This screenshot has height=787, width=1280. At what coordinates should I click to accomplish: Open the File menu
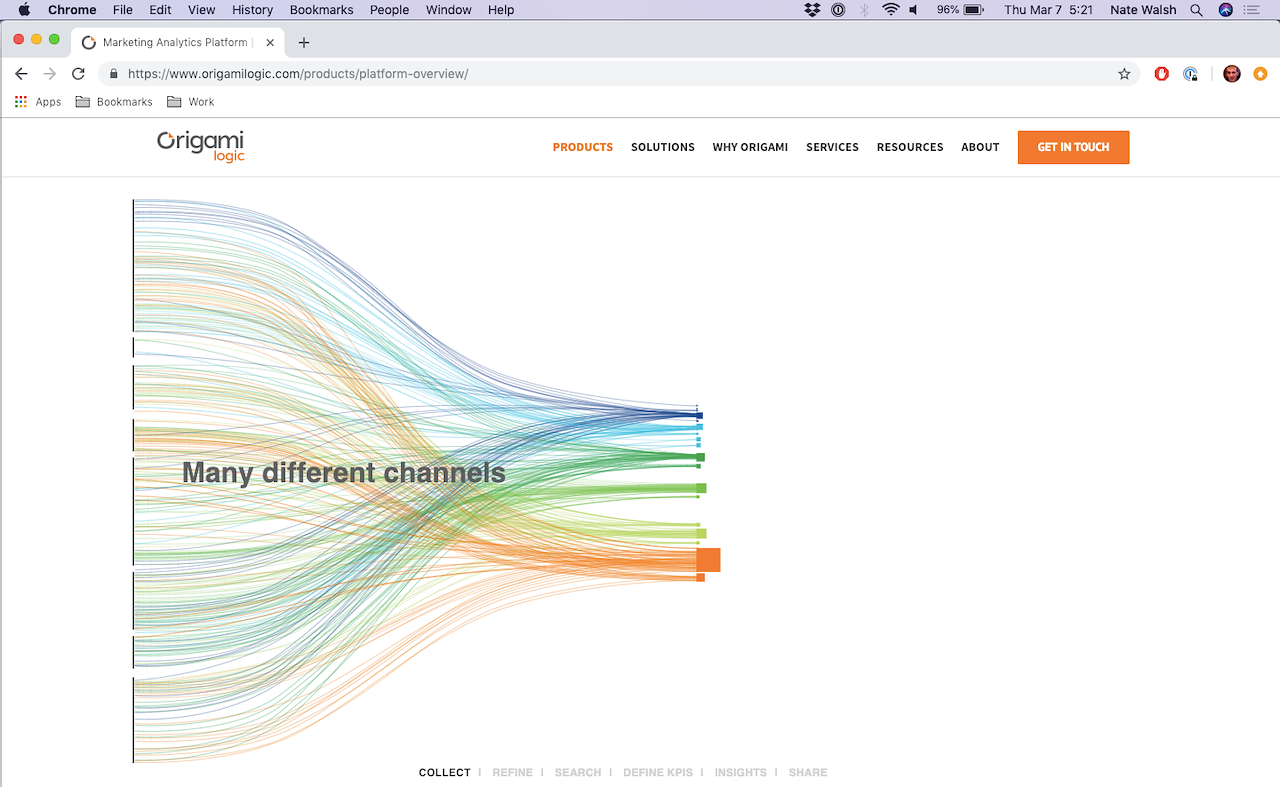tap(123, 10)
